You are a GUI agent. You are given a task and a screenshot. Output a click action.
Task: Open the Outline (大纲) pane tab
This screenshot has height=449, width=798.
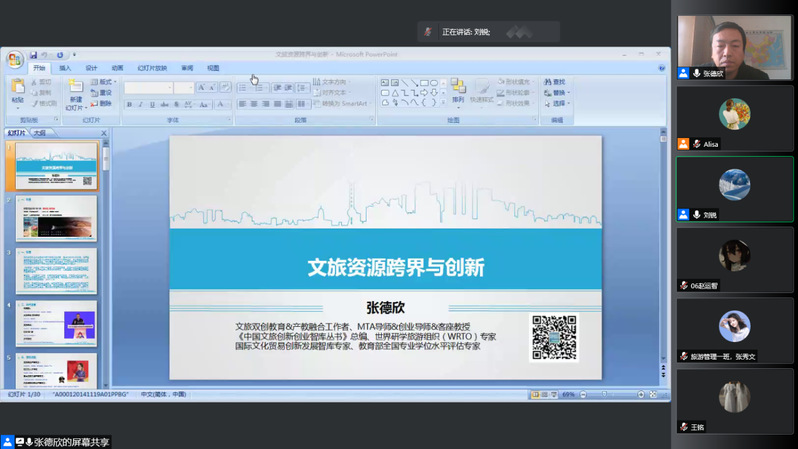40,133
